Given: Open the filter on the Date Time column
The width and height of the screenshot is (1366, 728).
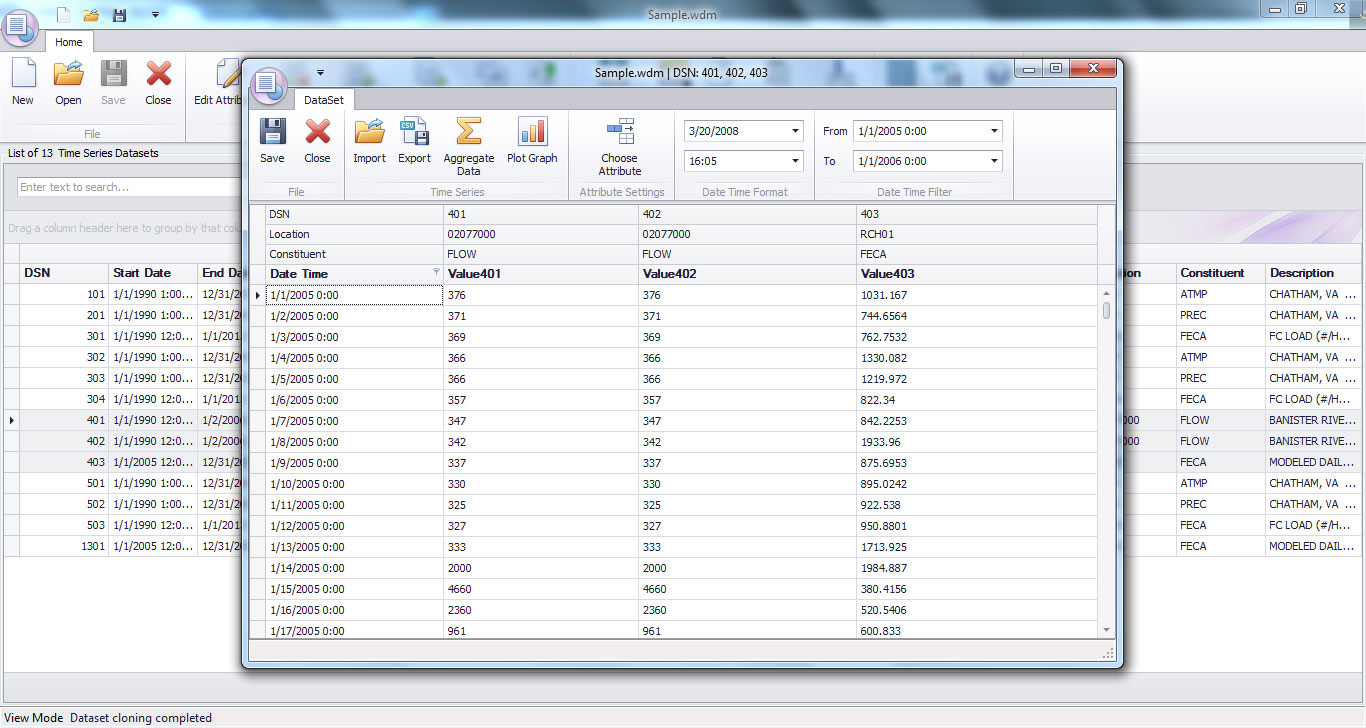Looking at the screenshot, I should [436, 273].
